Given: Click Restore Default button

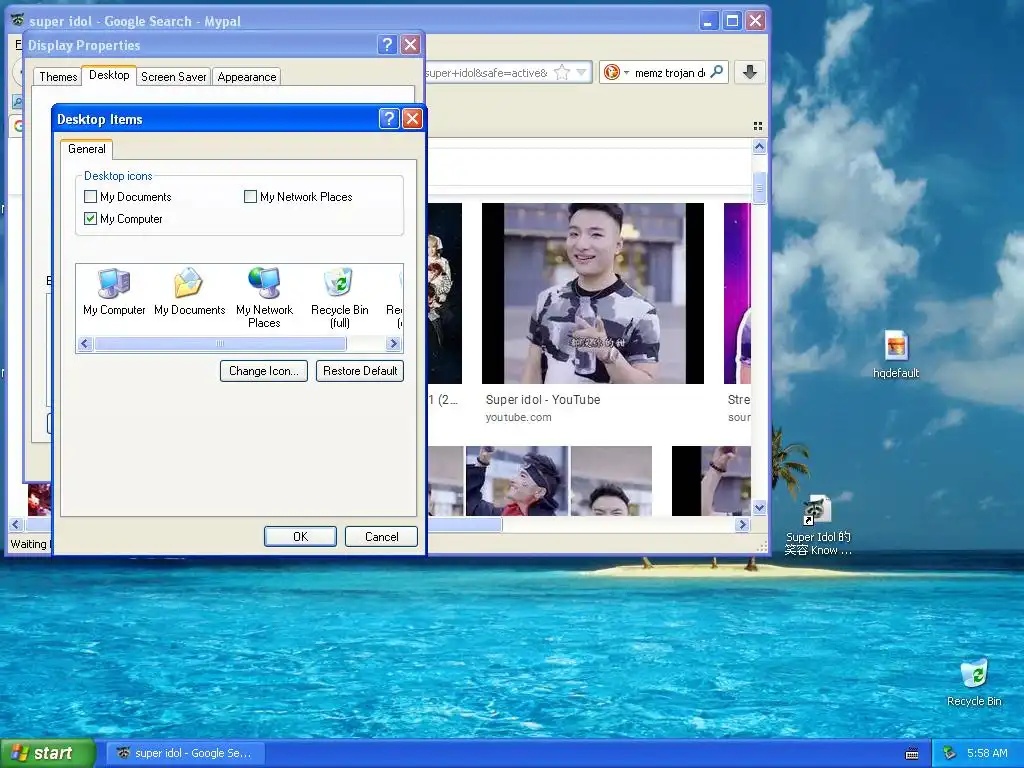Looking at the screenshot, I should [x=360, y=371].
